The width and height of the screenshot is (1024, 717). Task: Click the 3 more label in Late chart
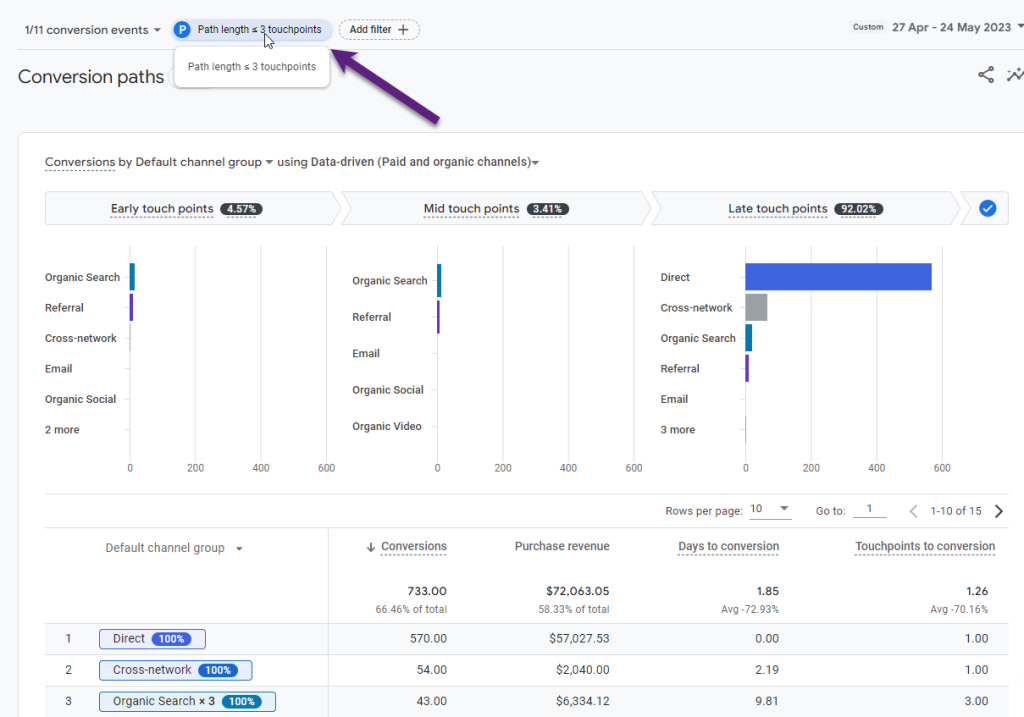678,430
